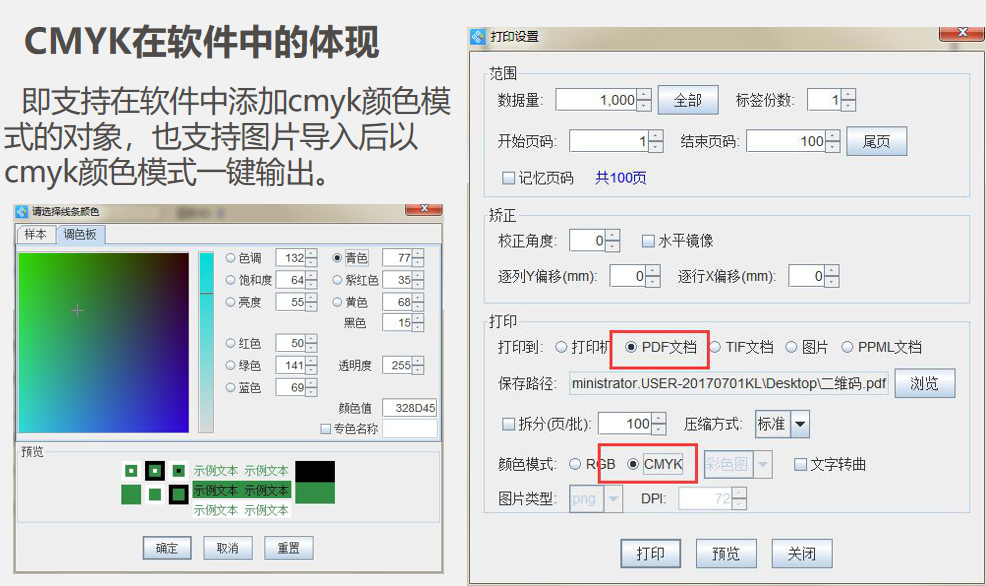986x586 pixels.
Task: Expand the 图片类型 png dropdown
Action: pos(613,498)
